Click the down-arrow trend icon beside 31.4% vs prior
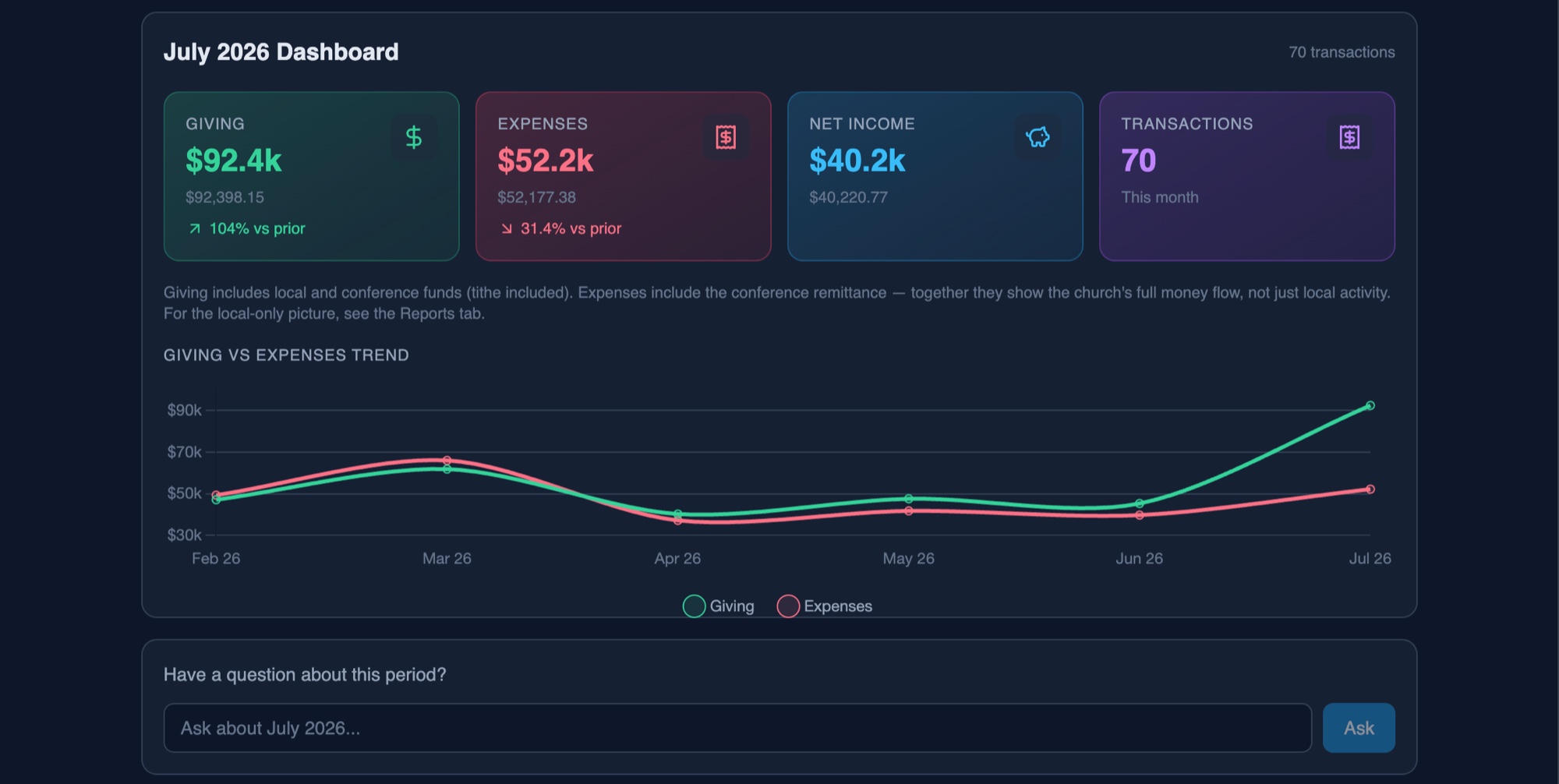 (507, 228)
